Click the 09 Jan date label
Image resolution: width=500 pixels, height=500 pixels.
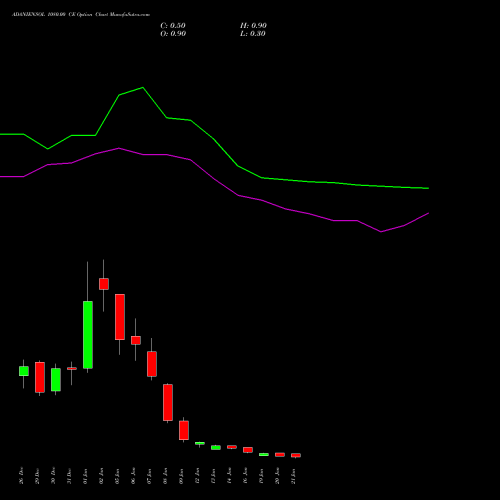click(x=181, y=476)
